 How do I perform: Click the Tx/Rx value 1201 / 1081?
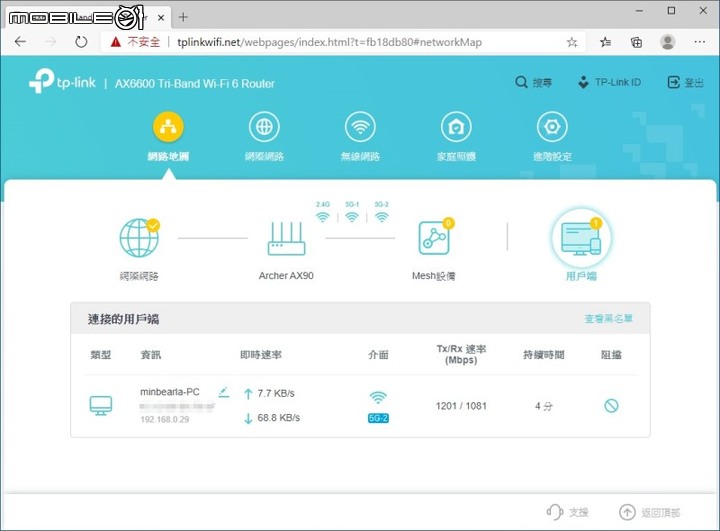[461, 406]
